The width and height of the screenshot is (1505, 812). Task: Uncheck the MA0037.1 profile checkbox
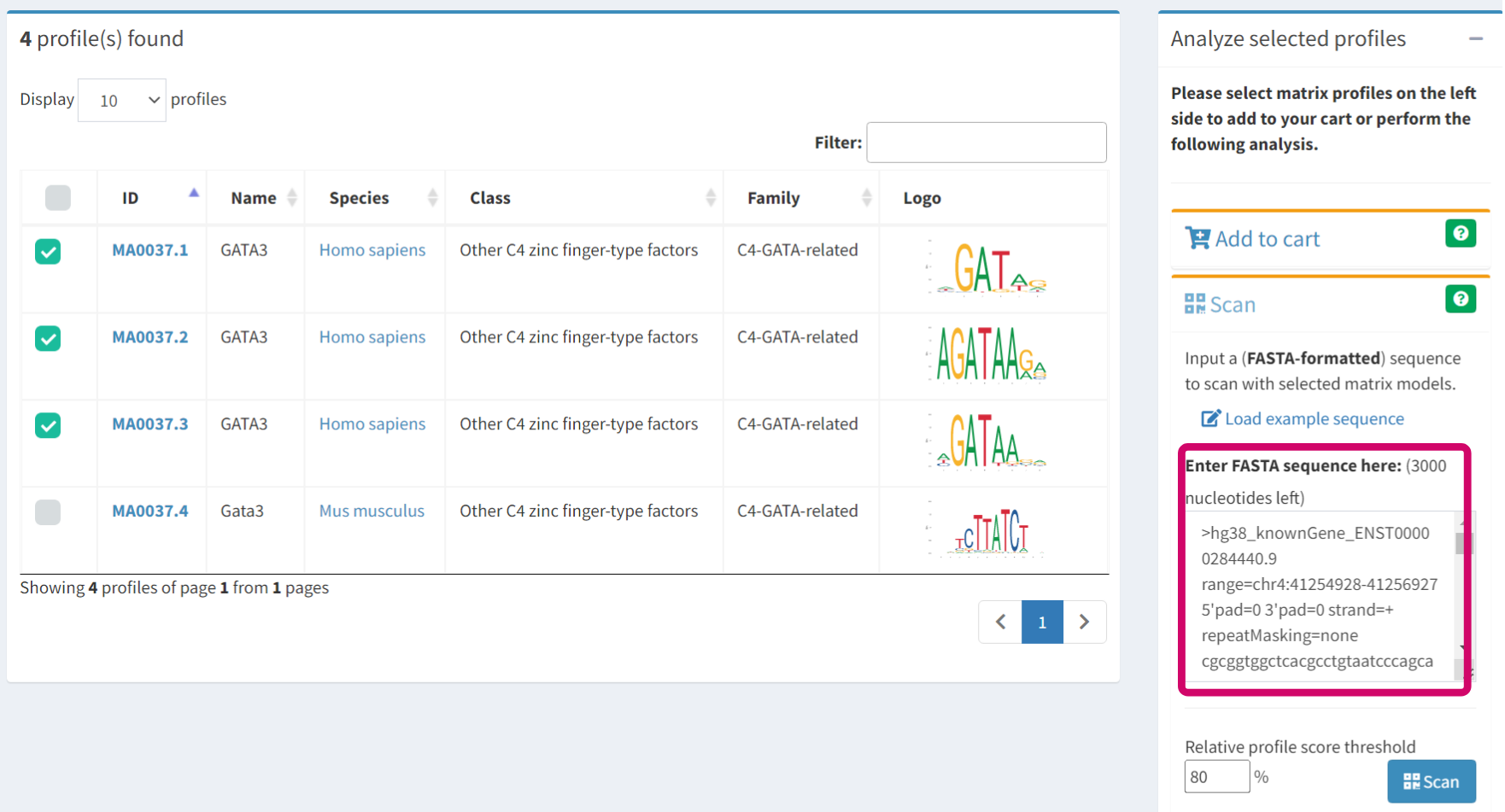point(48,251)
